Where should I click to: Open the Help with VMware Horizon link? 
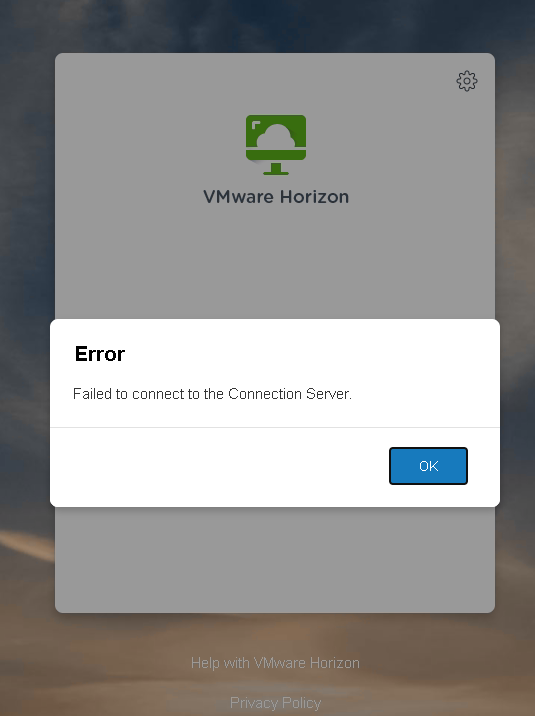coord(275,663)
